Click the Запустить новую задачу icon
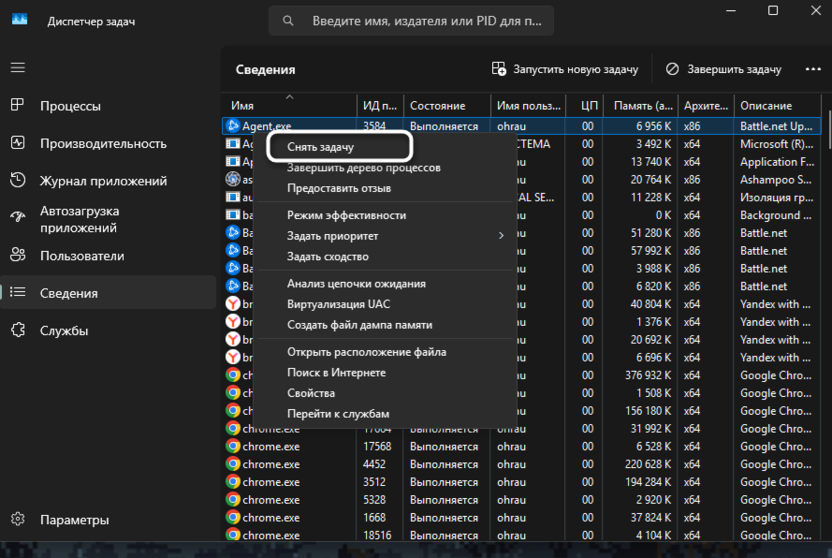The width and height of the screenshot is (832, 558). [x=499, y=69]
